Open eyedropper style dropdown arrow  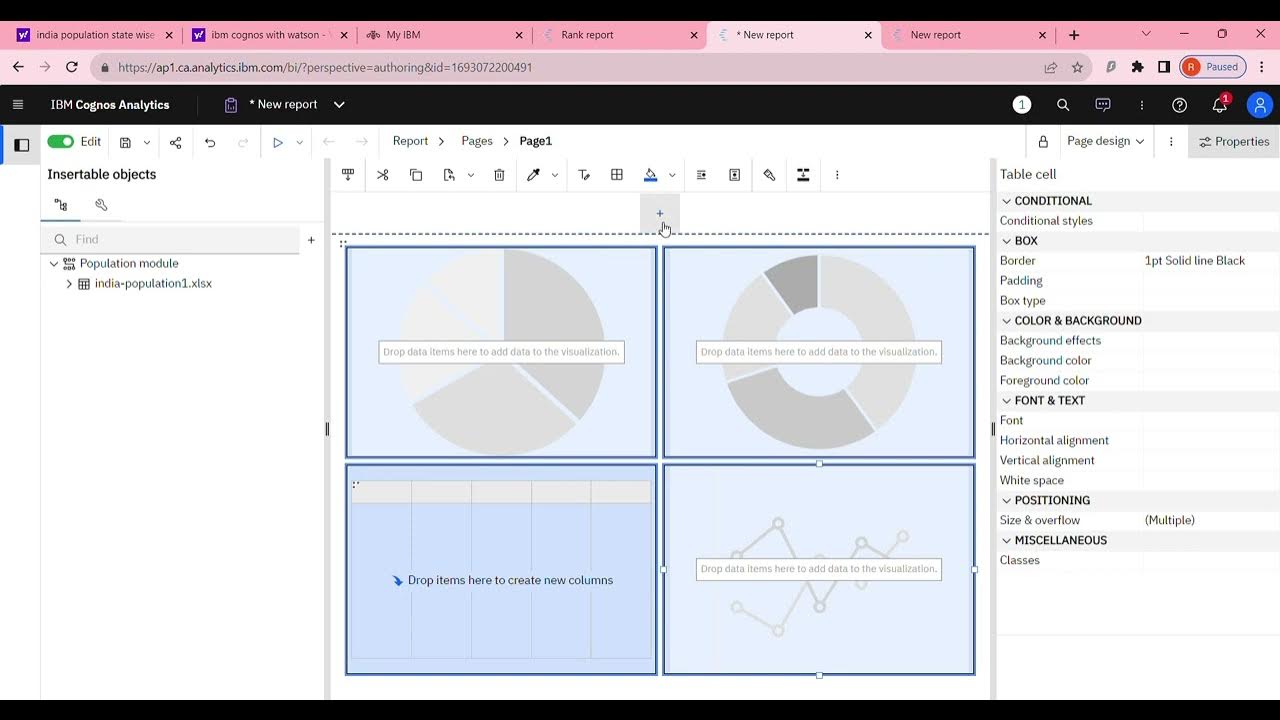pos(555,175)
